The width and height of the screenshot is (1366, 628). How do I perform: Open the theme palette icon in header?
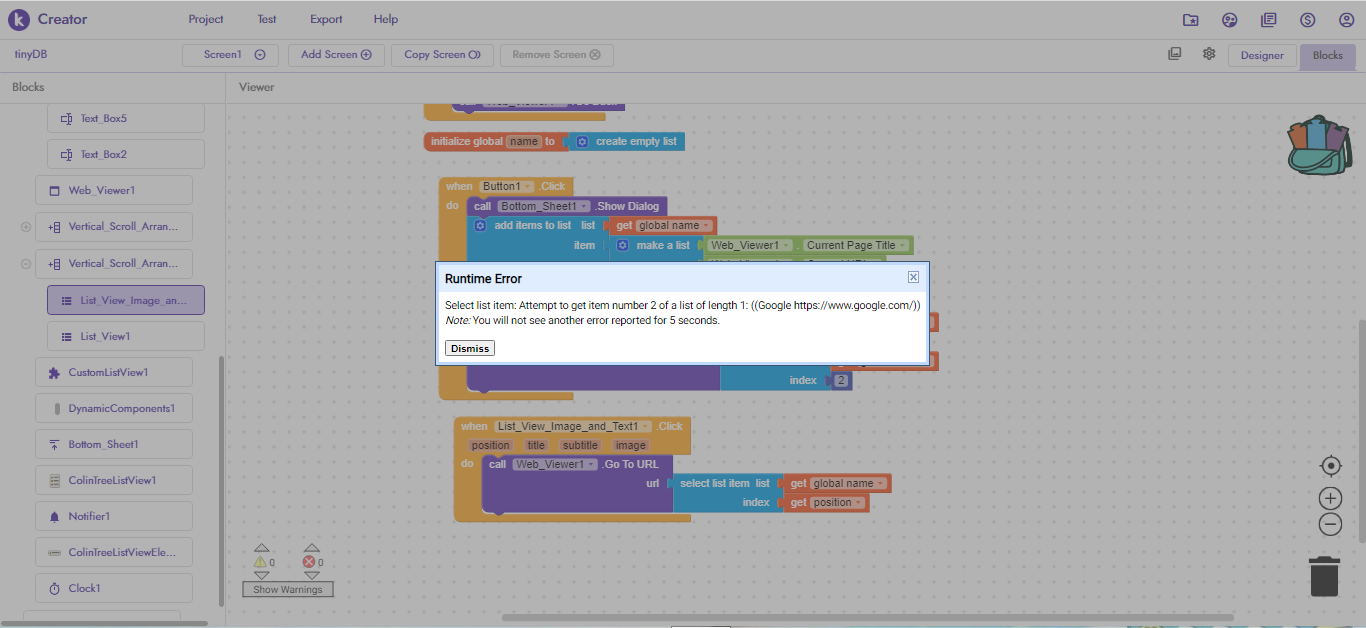coord(1229,20)
